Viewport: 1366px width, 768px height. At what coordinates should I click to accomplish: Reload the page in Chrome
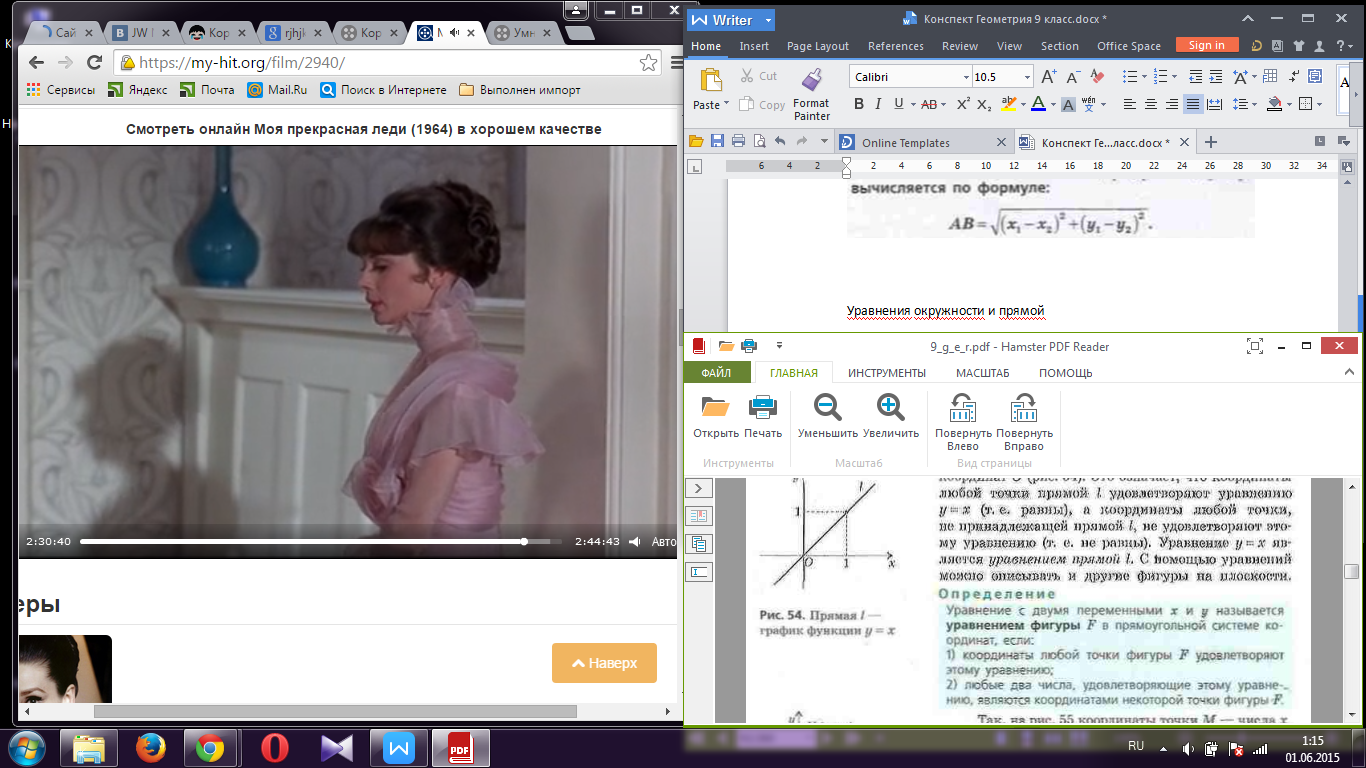tap(94, 62)
